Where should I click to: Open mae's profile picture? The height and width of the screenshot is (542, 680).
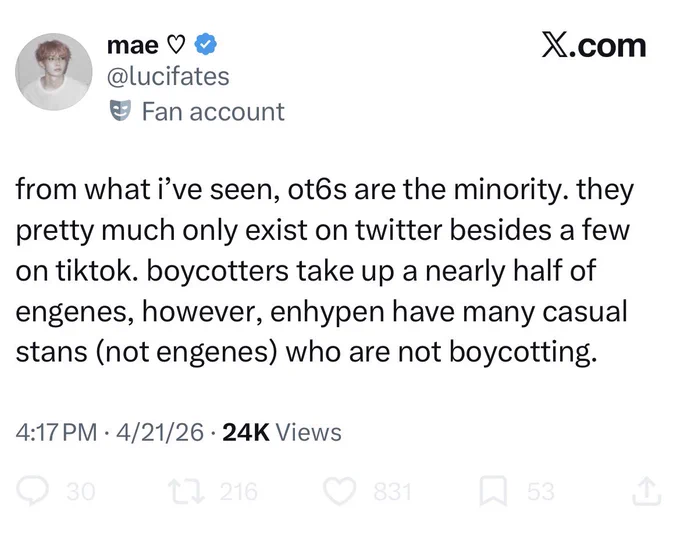[54, 72]
